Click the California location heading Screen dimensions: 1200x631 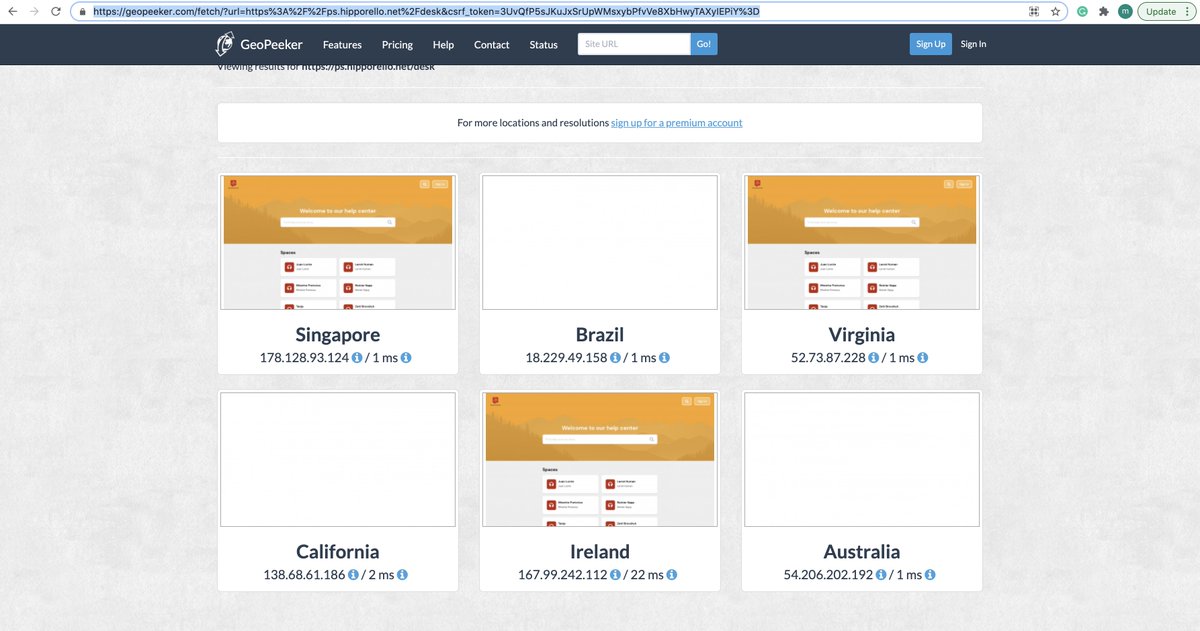click(x=338, y=551)
